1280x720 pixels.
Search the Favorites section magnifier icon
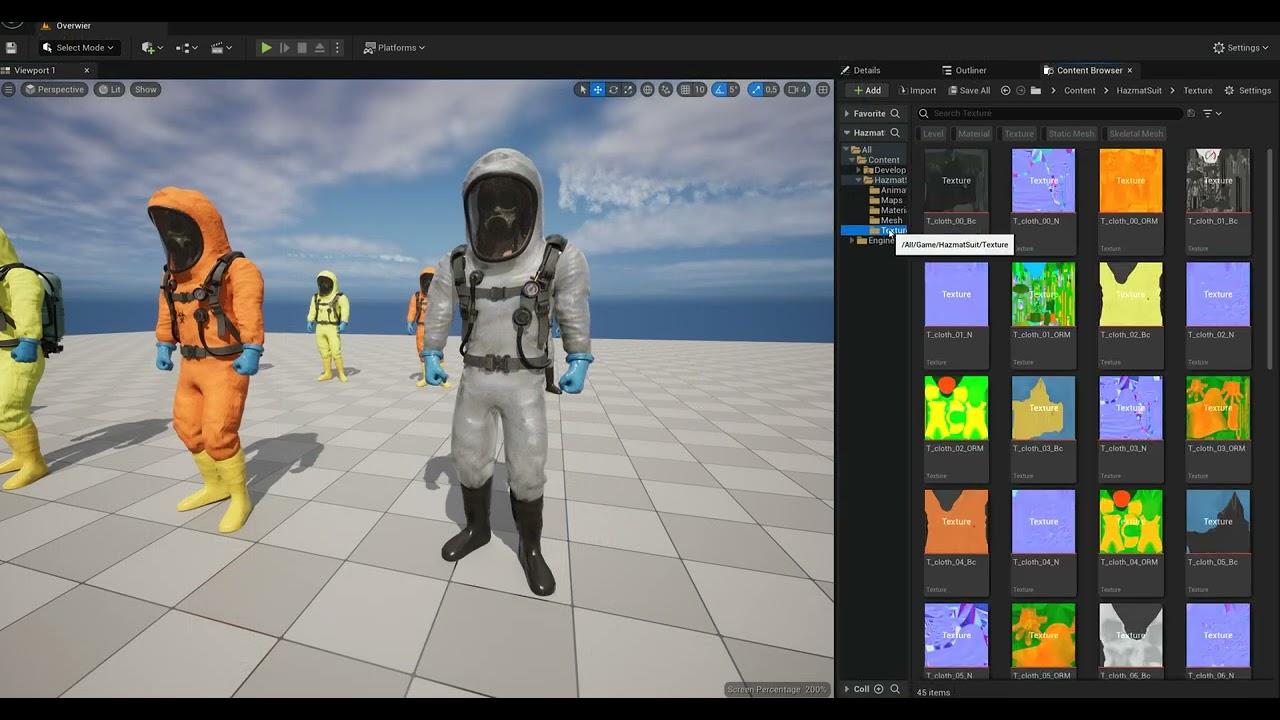click(895, 113)
